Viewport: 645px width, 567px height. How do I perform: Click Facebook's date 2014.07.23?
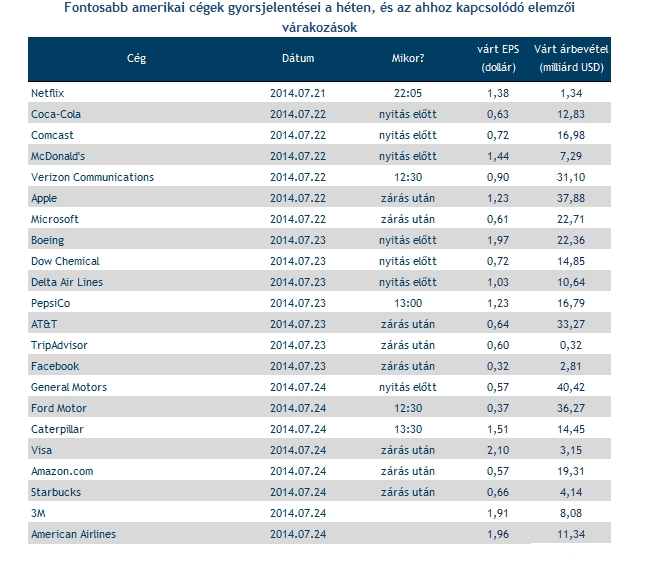tap(298, 366)
